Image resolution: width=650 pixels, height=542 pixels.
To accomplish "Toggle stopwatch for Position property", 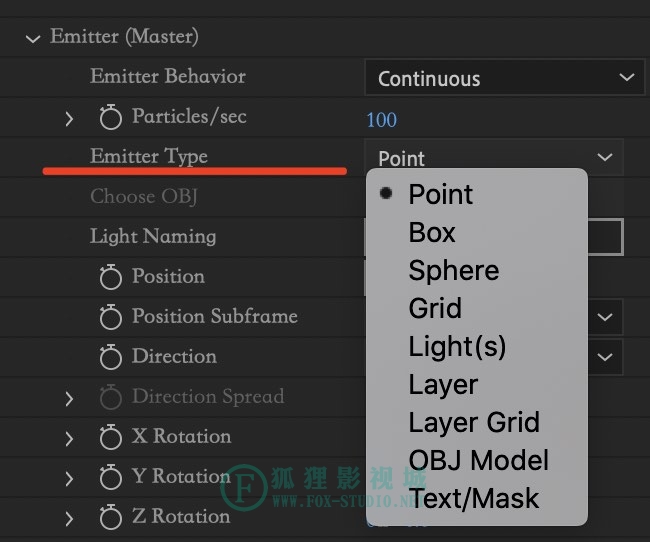I will tap(111, 277).
